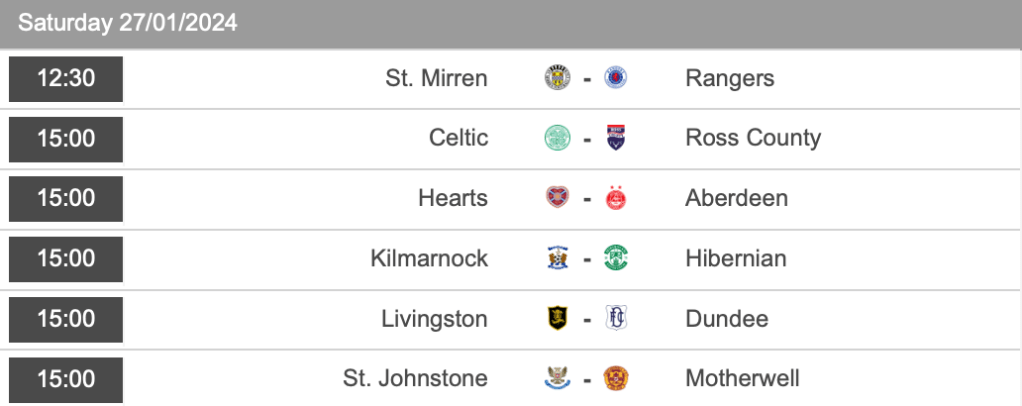1022x406 pixels.
Task: Click the Dundee club crest
Action: point(615,318)
